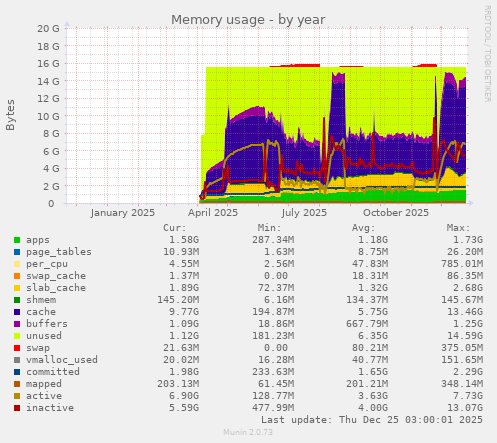Click the page_tables blue legend swatch
497x443 pixels.
click(17, 252)
